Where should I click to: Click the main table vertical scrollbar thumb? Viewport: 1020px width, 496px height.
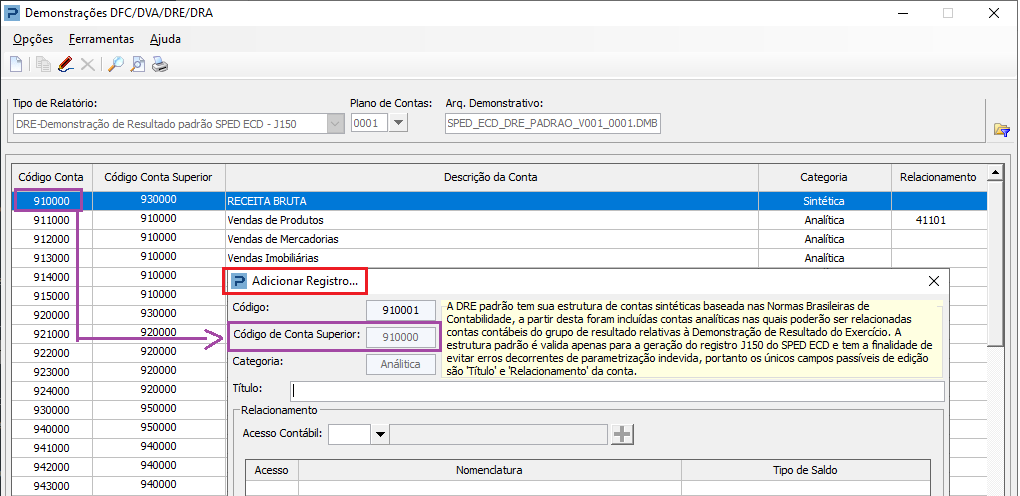995,264
